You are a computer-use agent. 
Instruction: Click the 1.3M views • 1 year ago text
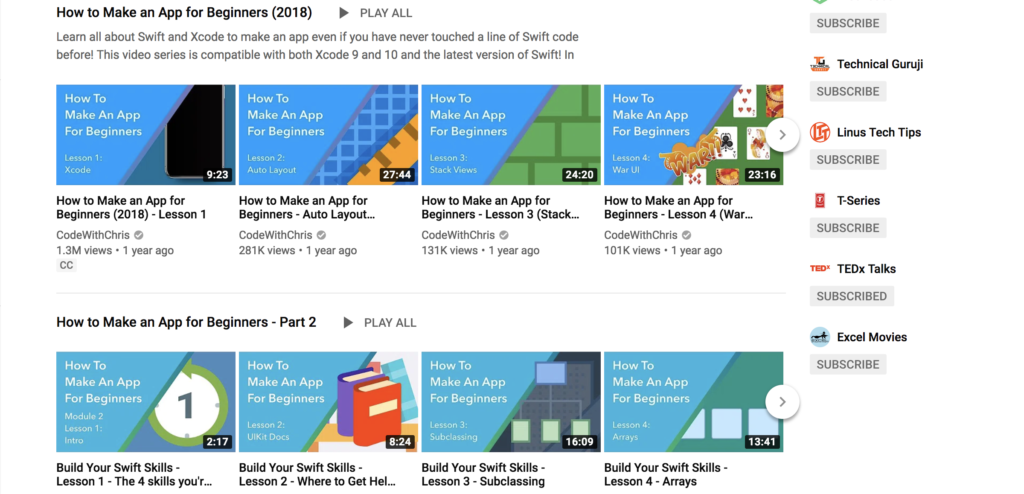coord(115,250)
